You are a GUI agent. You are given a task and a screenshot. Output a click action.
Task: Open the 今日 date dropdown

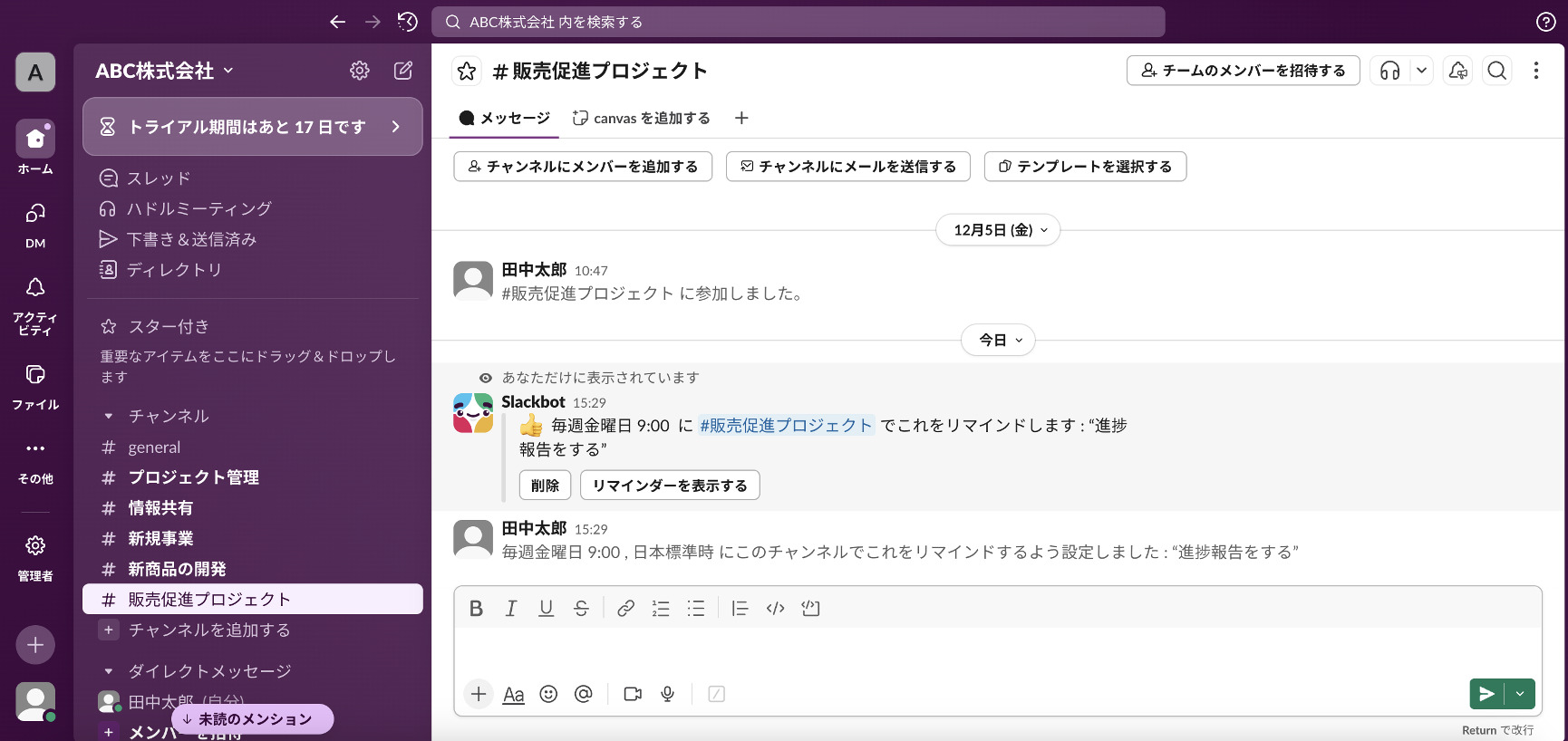(998, 341)
